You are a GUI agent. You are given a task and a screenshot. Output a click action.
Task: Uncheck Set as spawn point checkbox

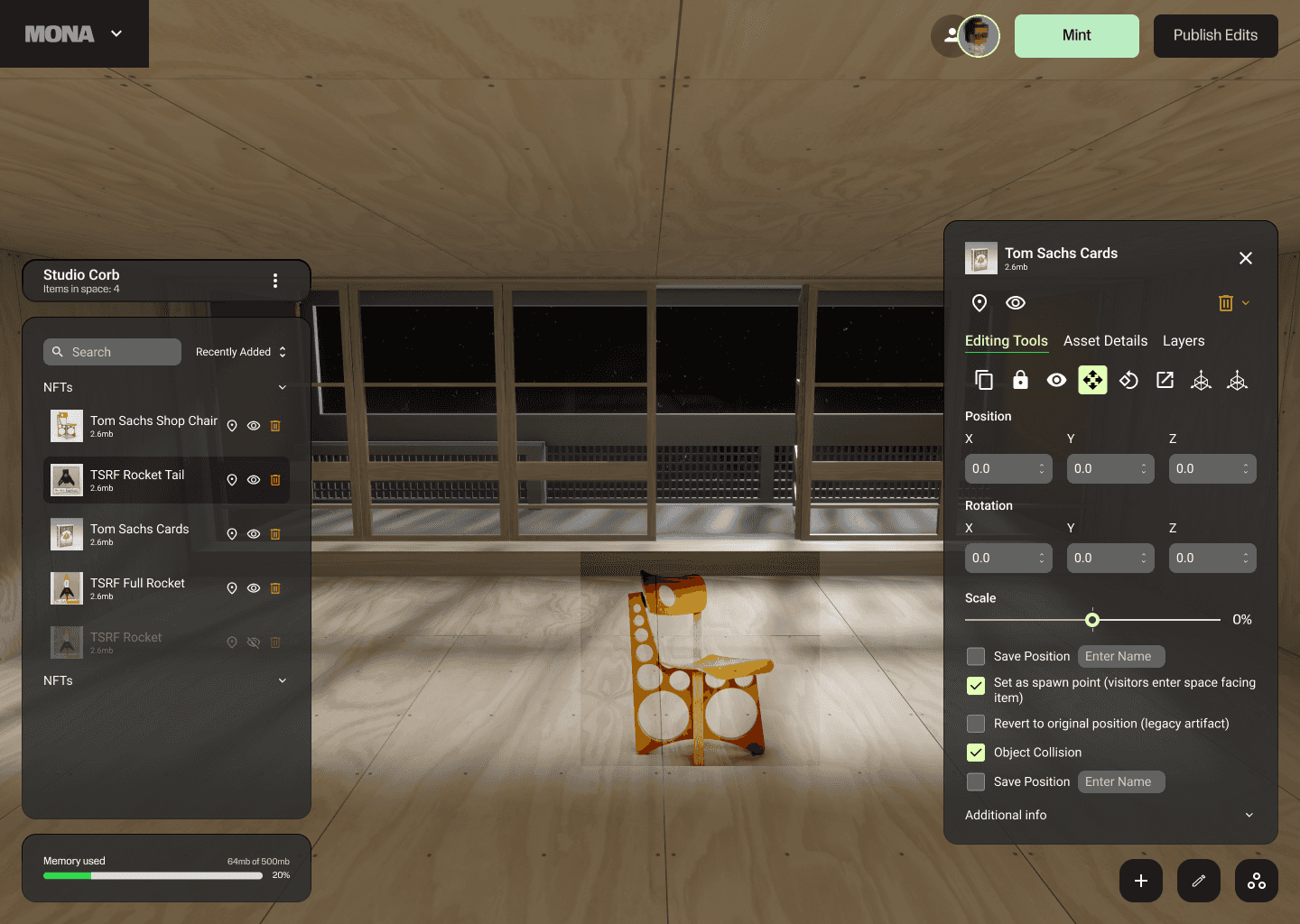(976, 686)
